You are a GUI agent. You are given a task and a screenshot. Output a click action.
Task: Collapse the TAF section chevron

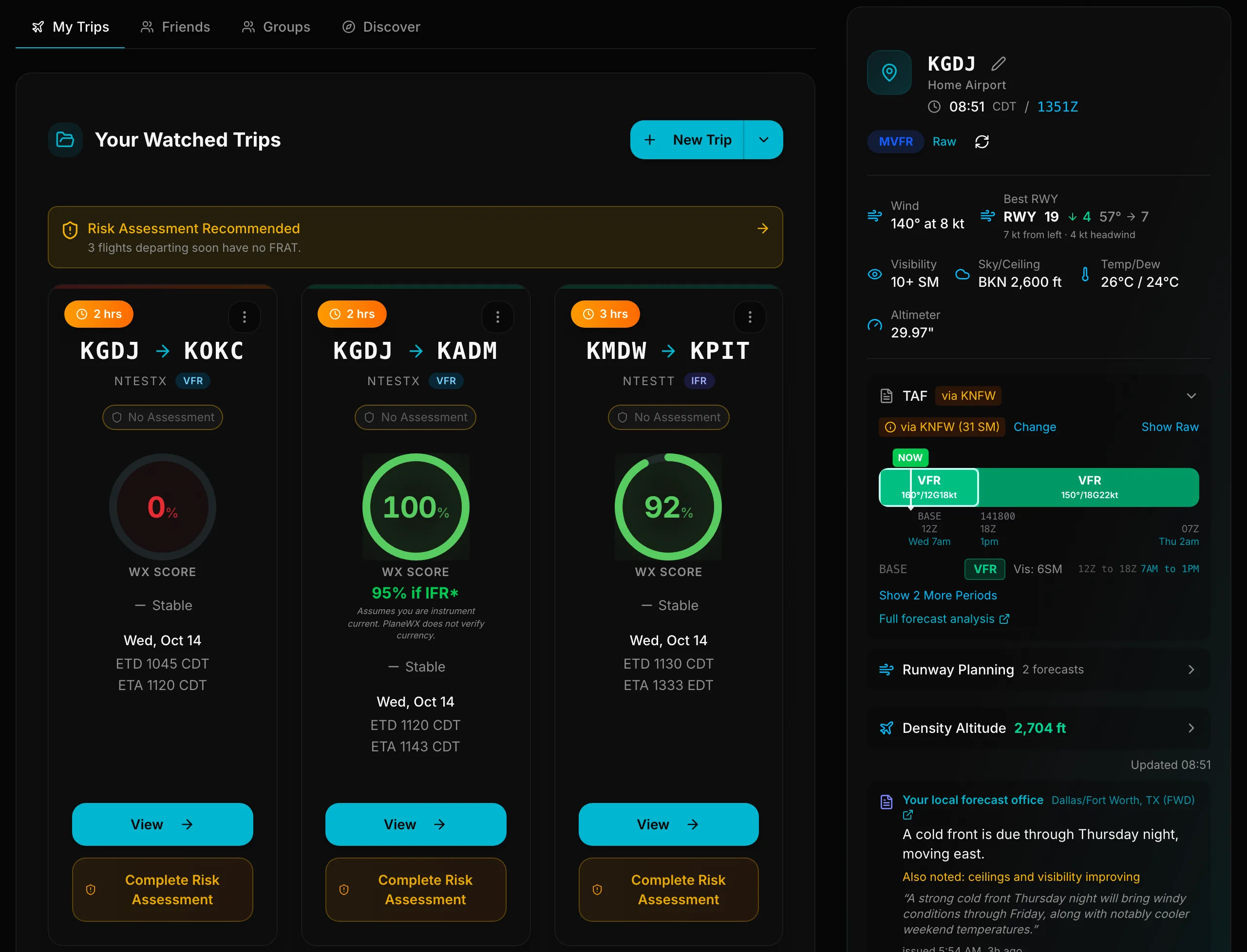tap(1191, 395)
